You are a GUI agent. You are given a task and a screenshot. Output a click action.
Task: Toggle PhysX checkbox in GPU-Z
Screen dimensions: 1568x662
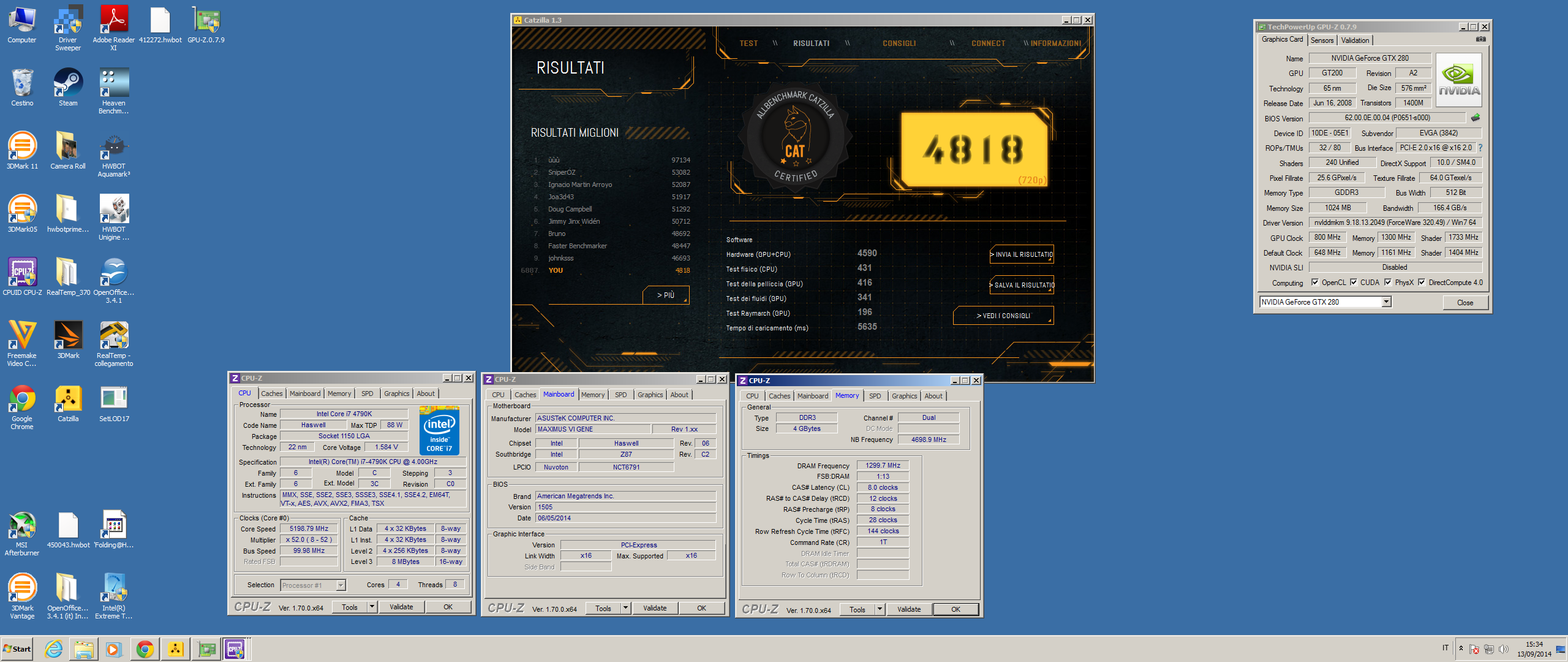coord(1388,283)
